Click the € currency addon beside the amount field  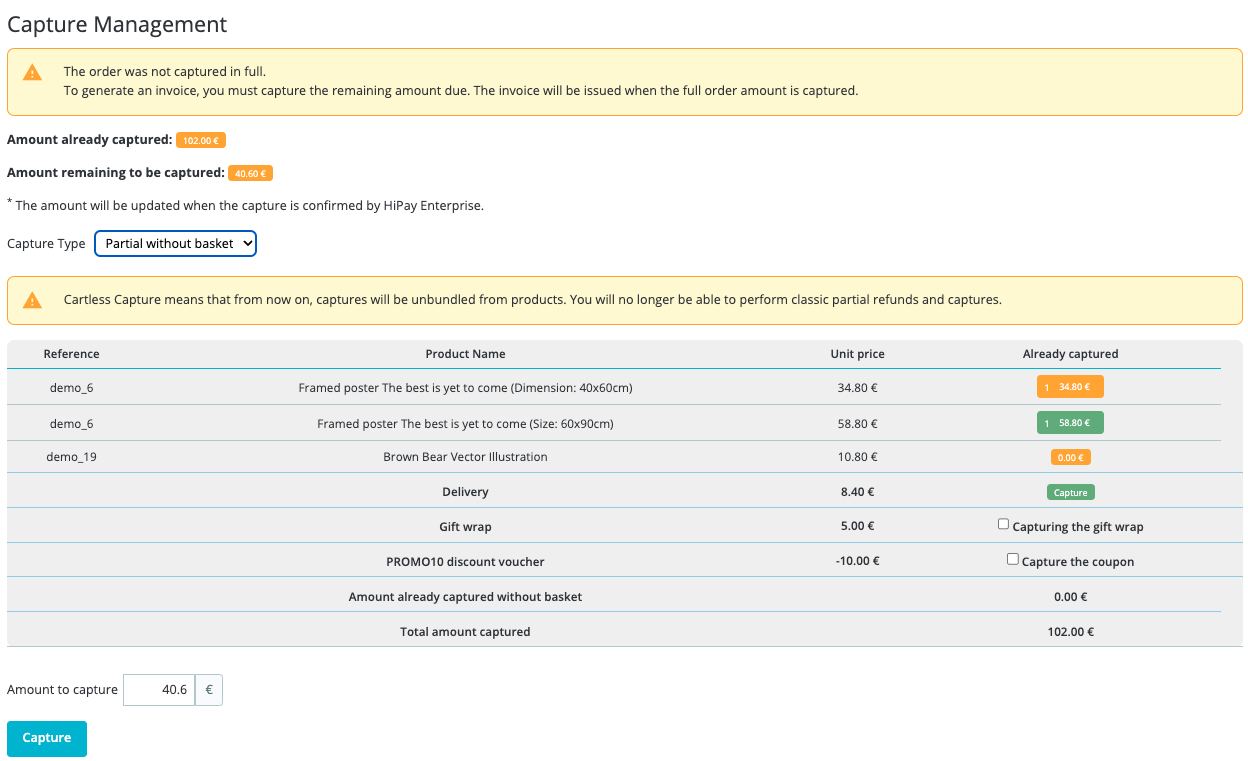coord(209,690)
